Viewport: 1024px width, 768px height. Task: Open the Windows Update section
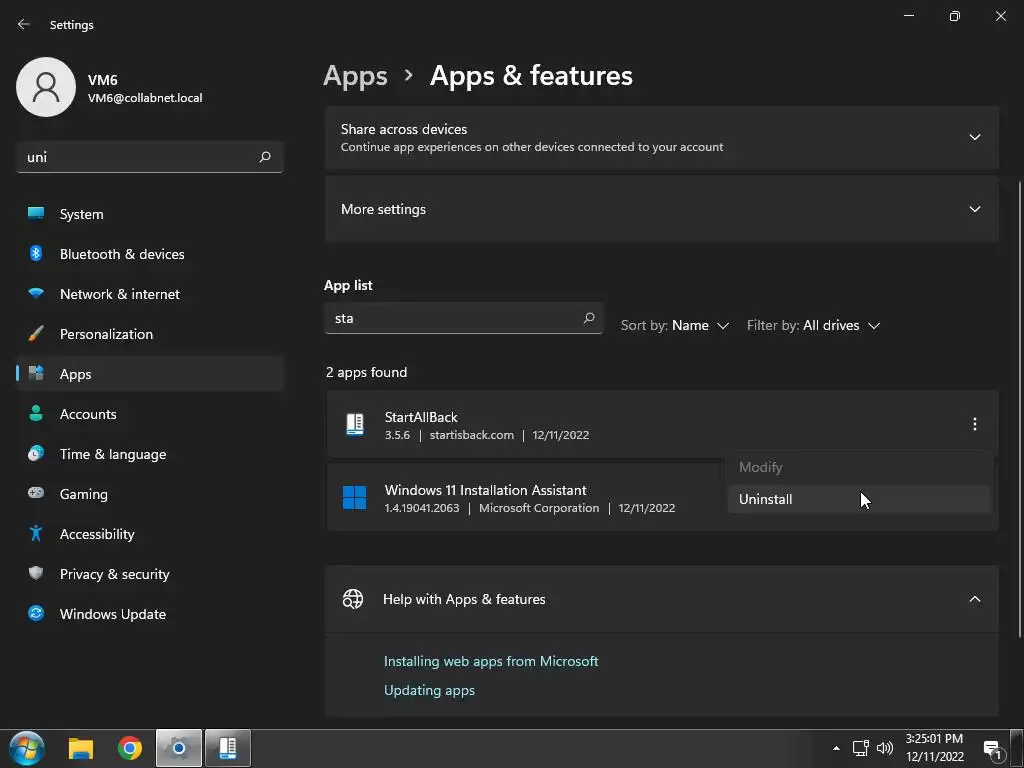[113, 614]
